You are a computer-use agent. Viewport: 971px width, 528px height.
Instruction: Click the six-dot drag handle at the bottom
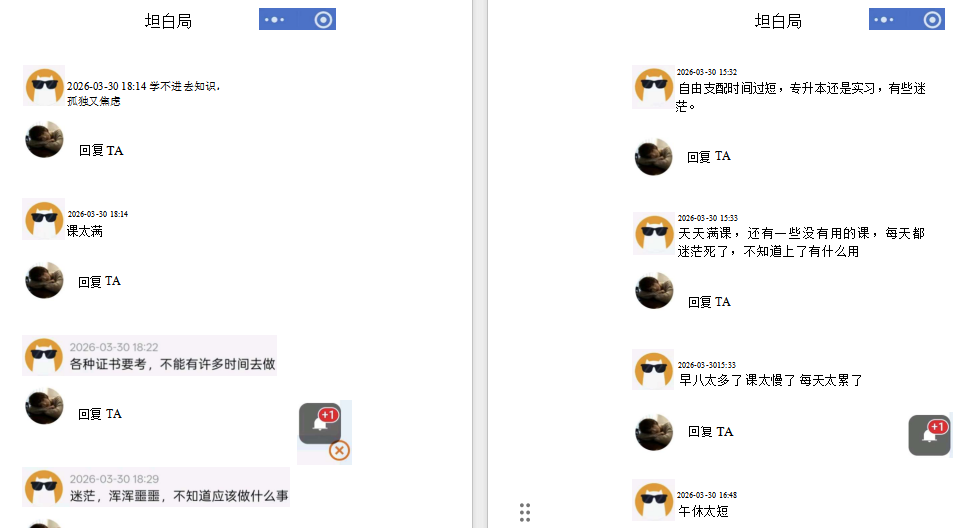pos(525,512)
